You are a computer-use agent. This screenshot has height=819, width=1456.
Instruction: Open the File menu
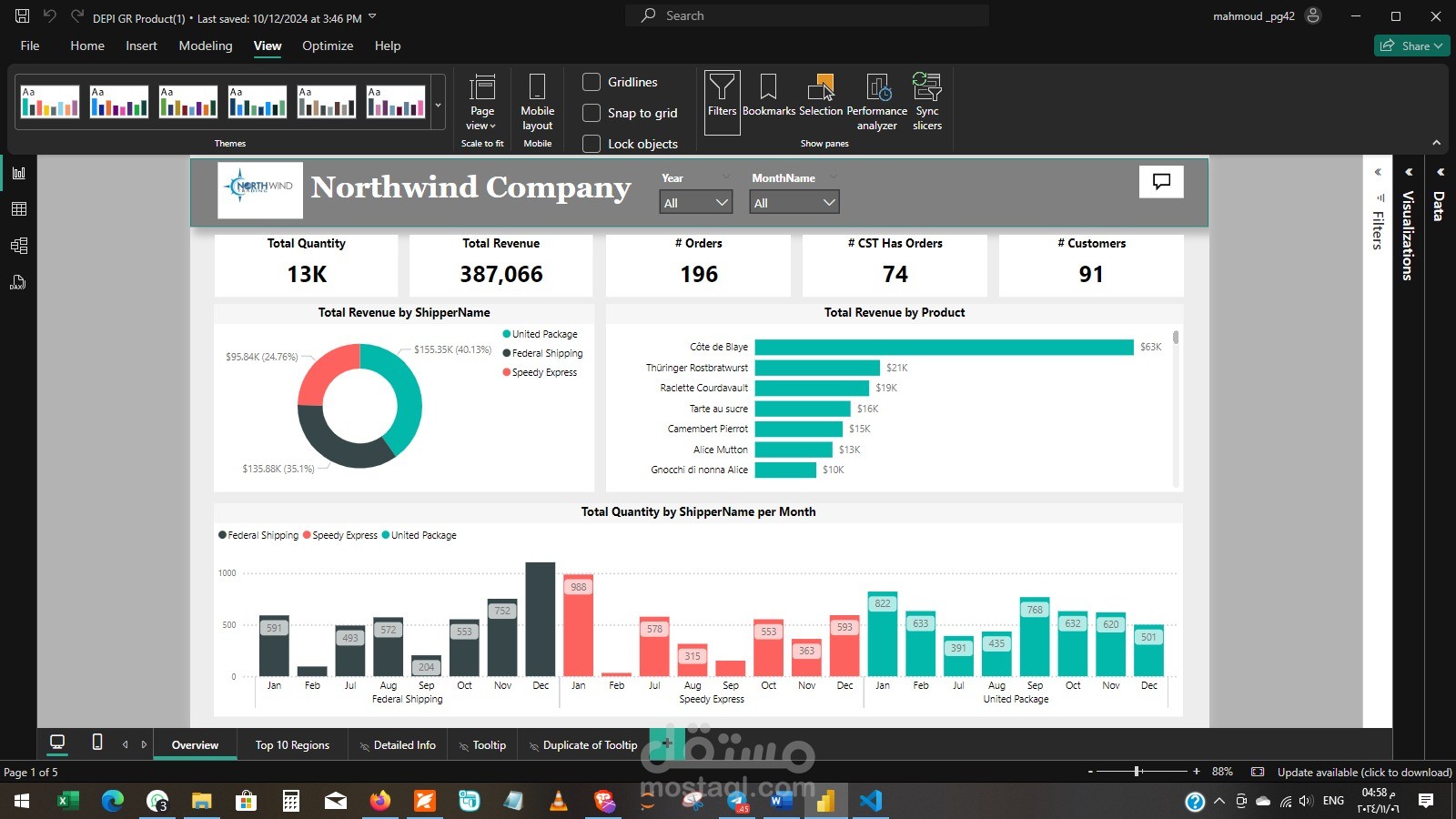[x=30, y=45]
